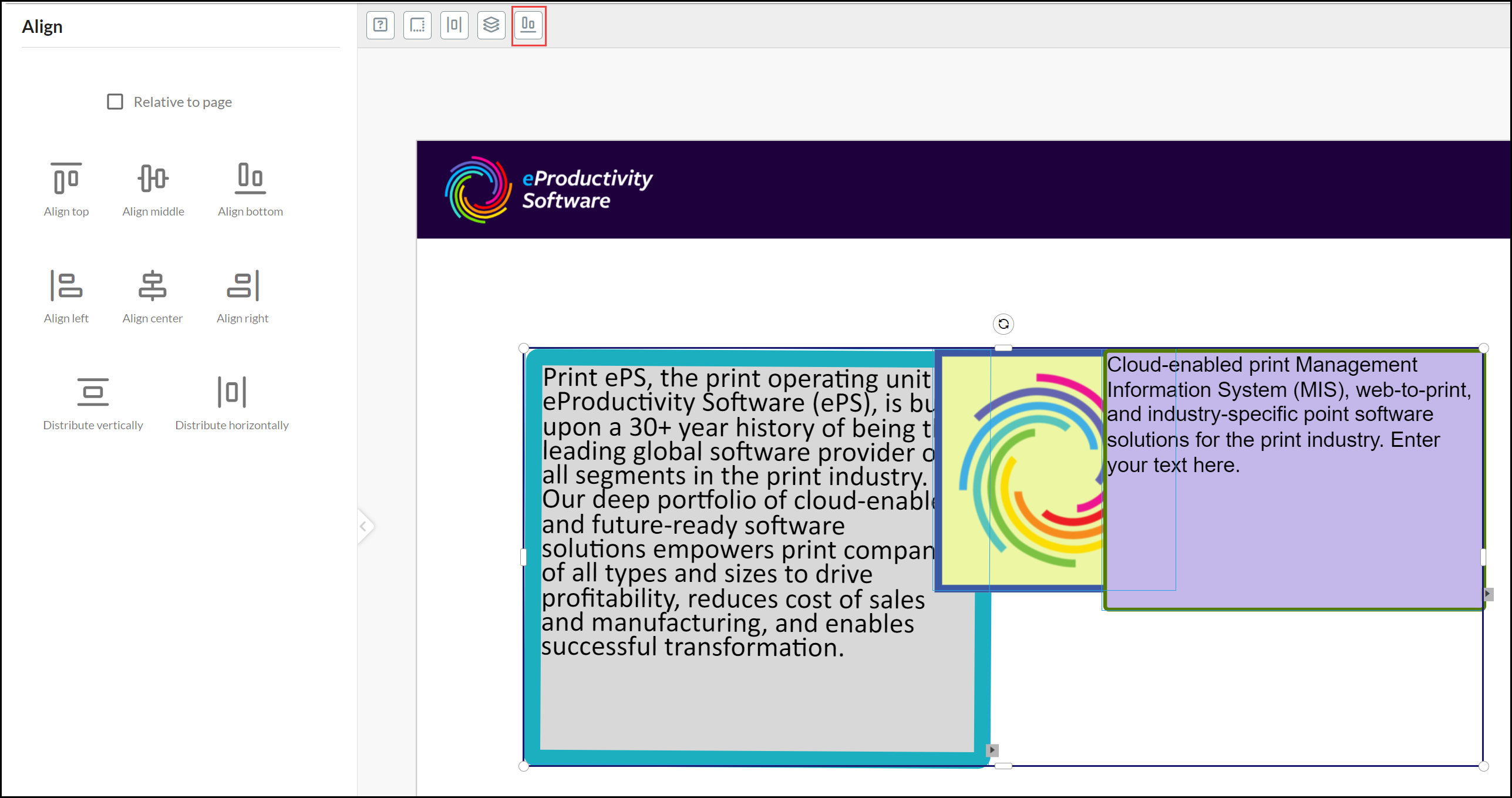The width and height of the screenshot is (1512, 798).
Task: Select the Align middle icon
Action: click(x=153, y=179)
